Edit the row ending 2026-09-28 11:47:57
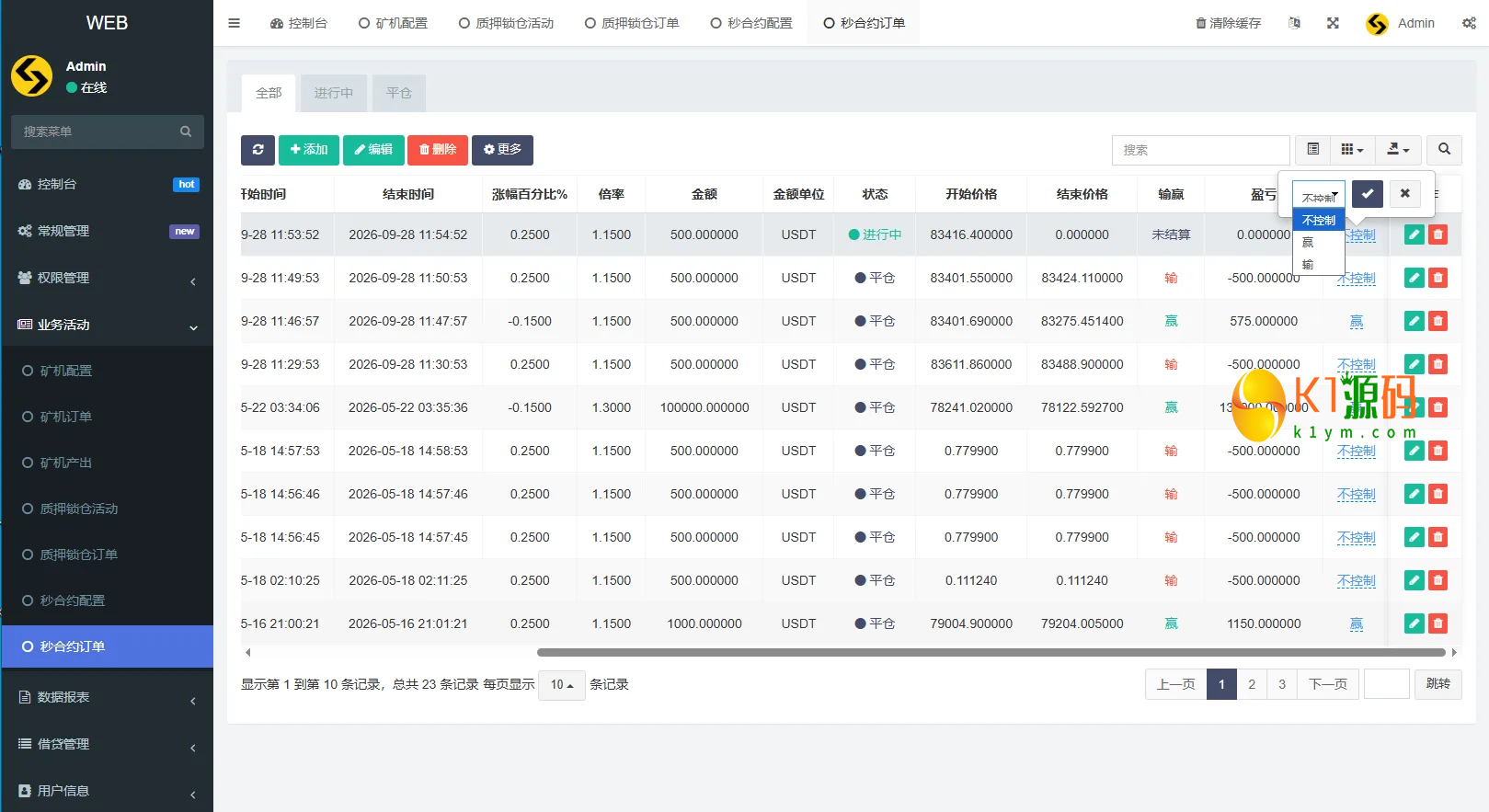The width and height of the screenshot is (1489, 812). click(x=1415, y=321)
